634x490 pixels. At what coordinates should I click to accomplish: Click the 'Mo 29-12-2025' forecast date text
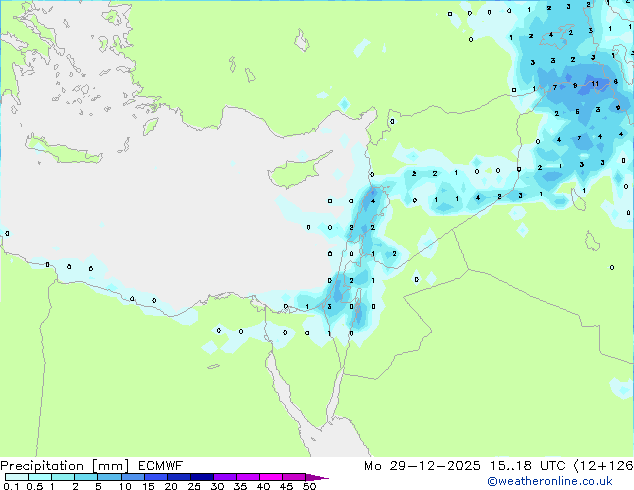coord(423,466)
